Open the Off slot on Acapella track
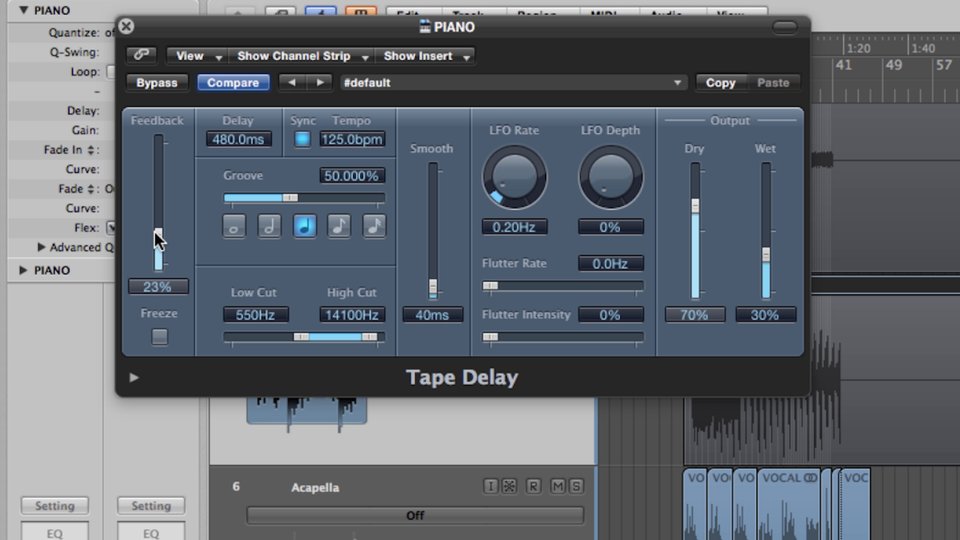 tap(415, 516)
